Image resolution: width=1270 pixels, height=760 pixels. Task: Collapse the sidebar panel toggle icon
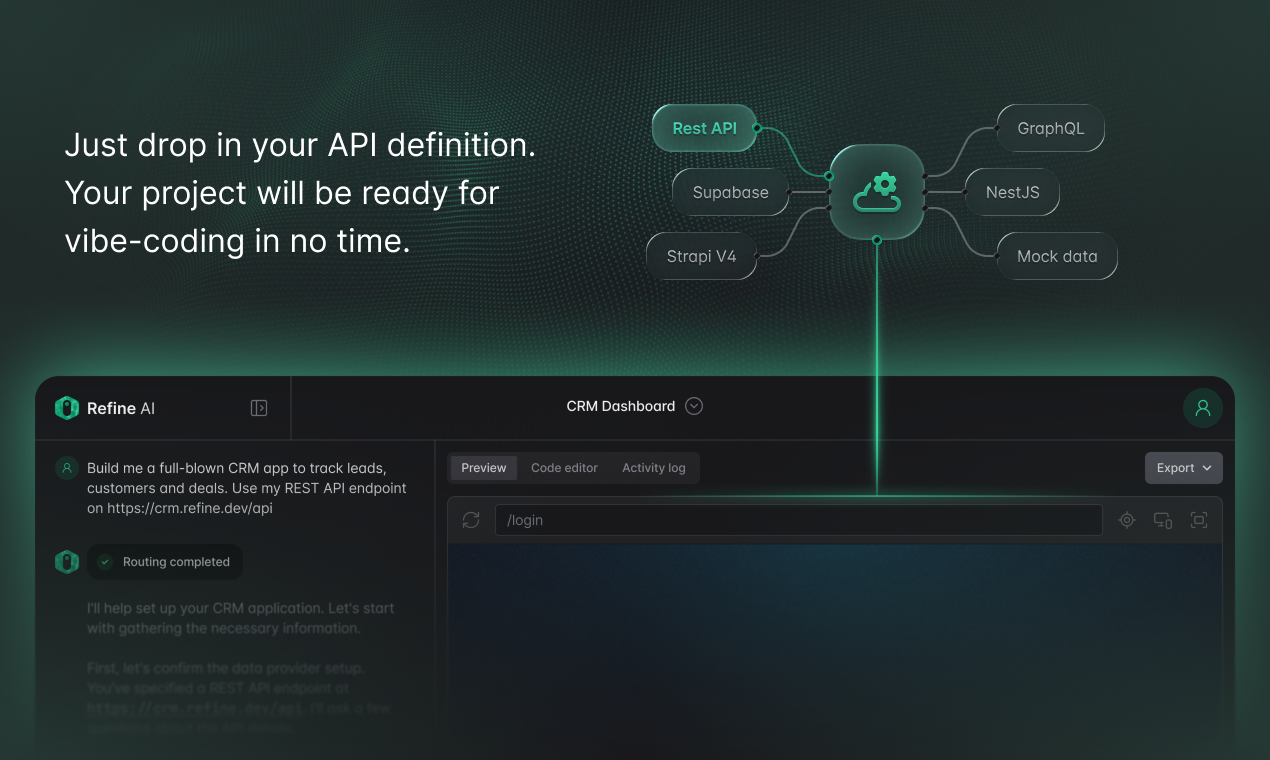259,408
